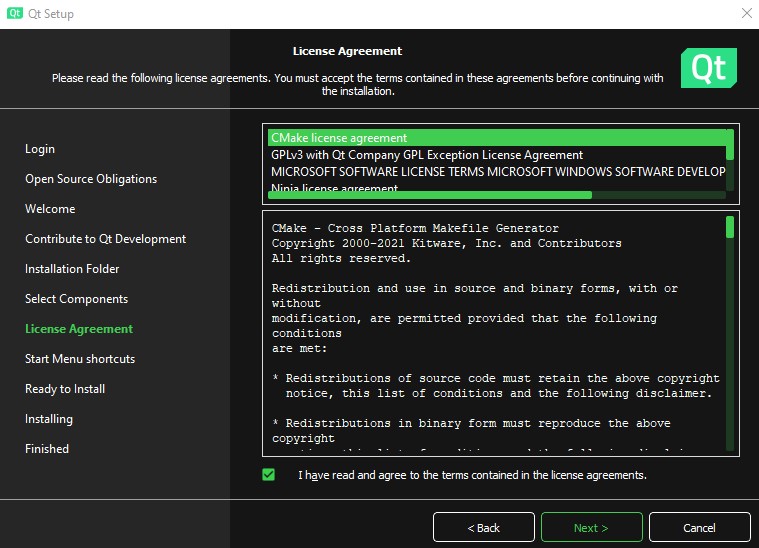The height and width of the screenshot is (548, 759).
Task: Click the Welcome step in sidebar
Action: [50, 209]
